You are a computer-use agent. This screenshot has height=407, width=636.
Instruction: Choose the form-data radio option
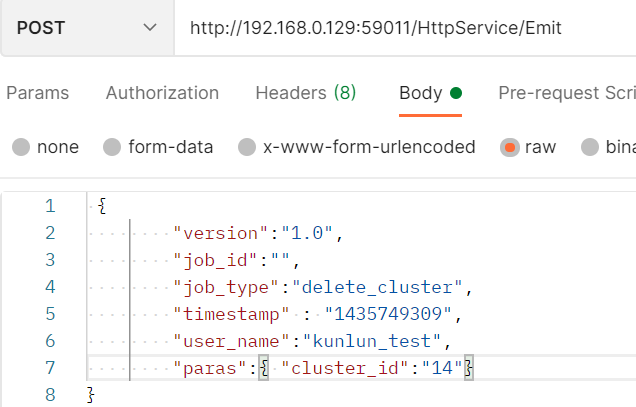(x=113, y=147)
